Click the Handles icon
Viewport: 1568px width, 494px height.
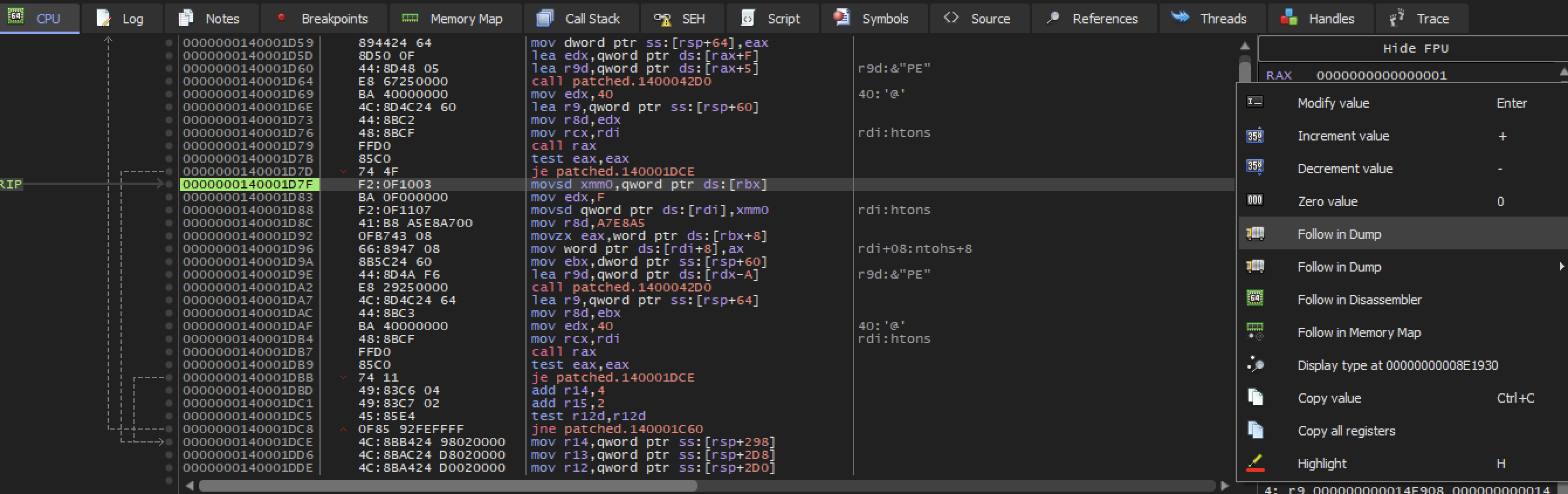(x=1288, y=17)
